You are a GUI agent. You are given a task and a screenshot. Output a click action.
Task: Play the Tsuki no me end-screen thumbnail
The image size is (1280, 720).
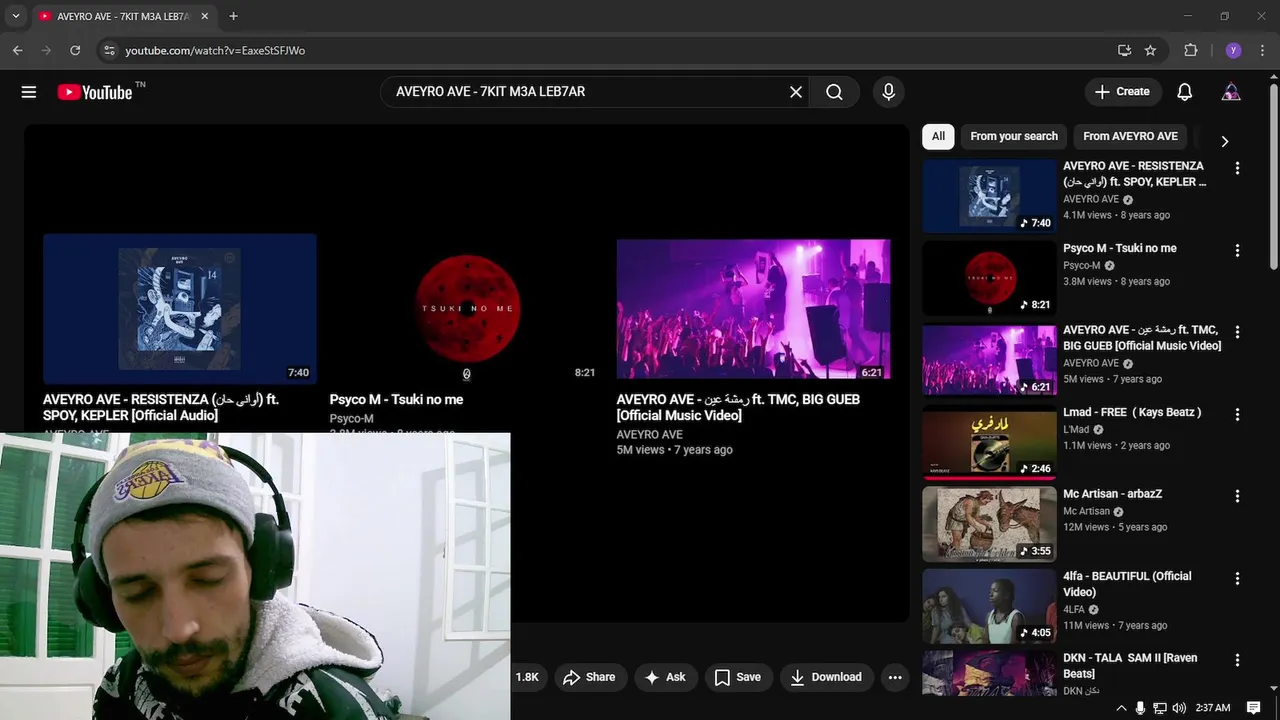pyautogui.click(x=466, y=308)
